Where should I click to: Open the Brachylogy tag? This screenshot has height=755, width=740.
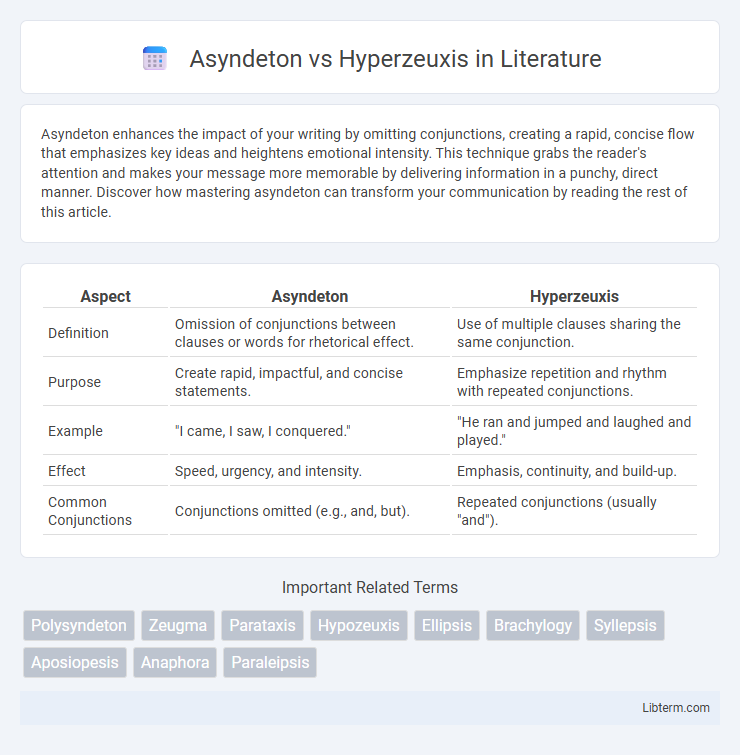click(x=533, y=625)
